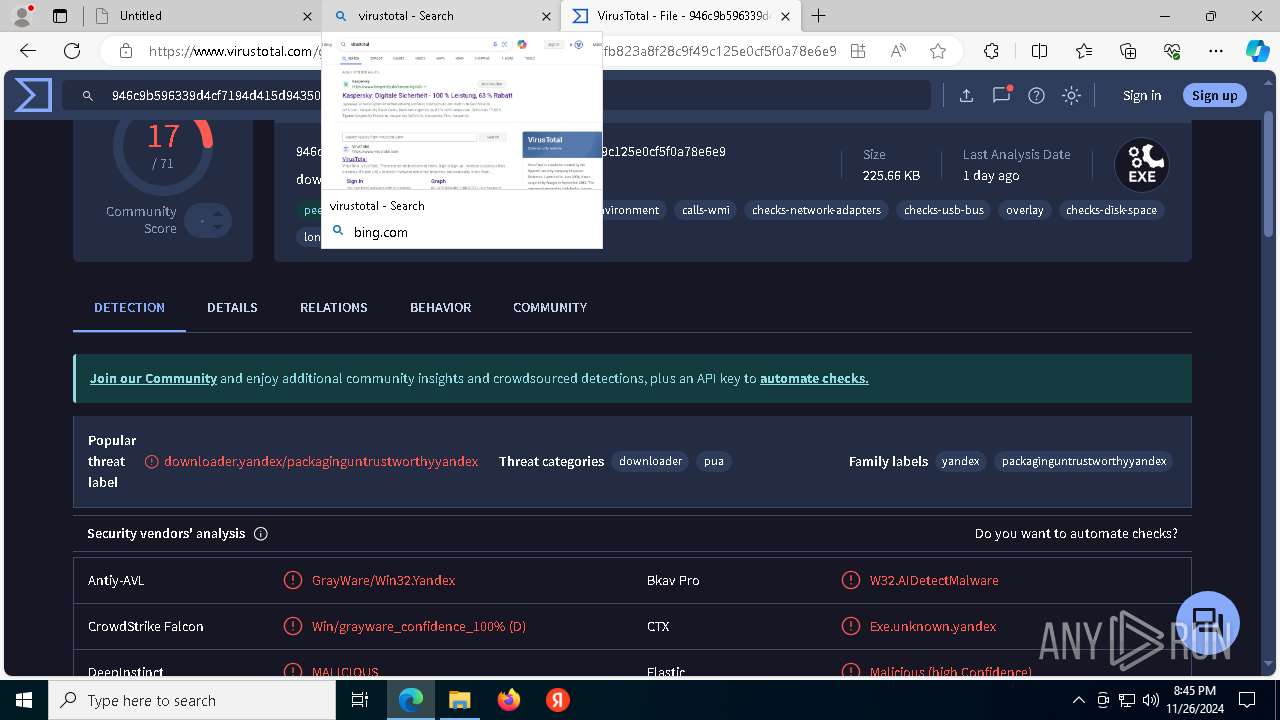Screen dimensions: 1280x720
Task: Switch to the Untitled tab
Action: [x=200, y=16]
